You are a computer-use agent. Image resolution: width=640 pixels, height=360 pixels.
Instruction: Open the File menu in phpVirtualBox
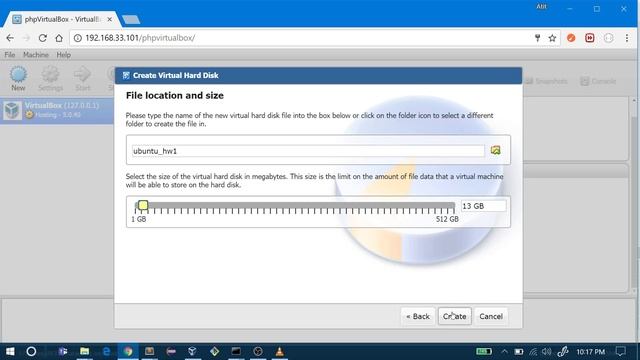pyautogui.click(x=10, y=55)
